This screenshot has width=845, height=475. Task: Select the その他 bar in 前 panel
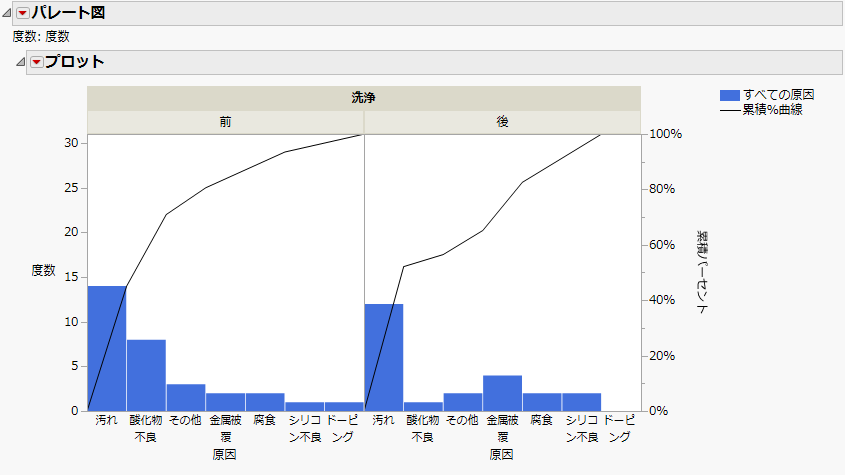click(186, 397)
